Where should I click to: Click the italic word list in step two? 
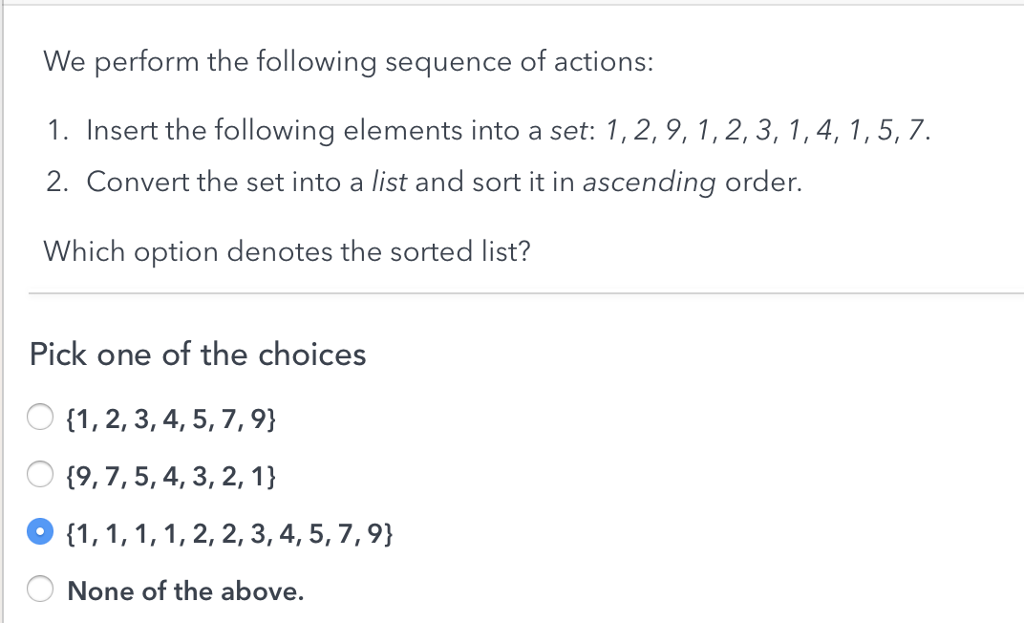389,183
